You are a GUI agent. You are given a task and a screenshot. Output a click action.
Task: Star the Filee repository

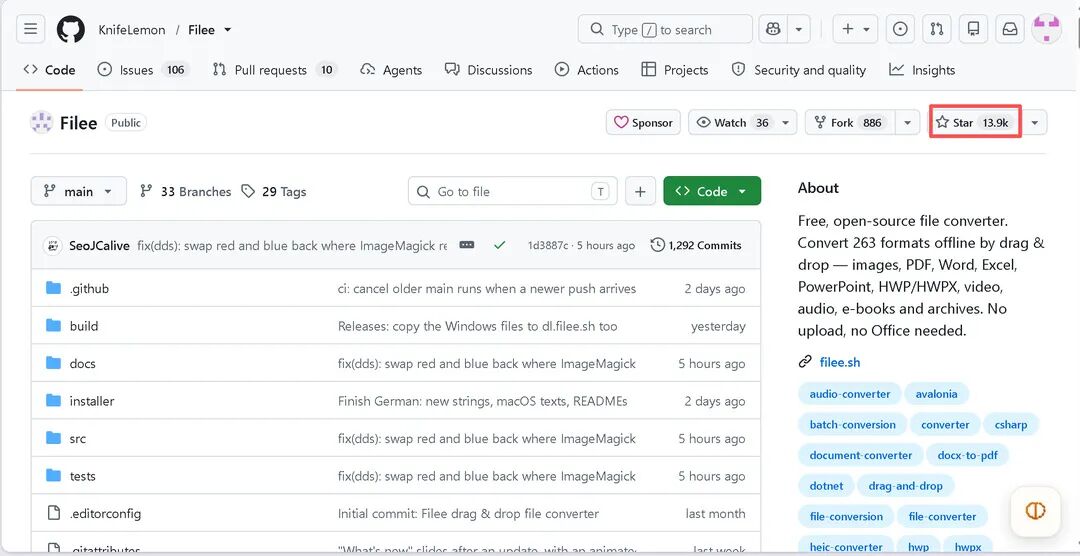pyautogui.click(x=975, y=123)
